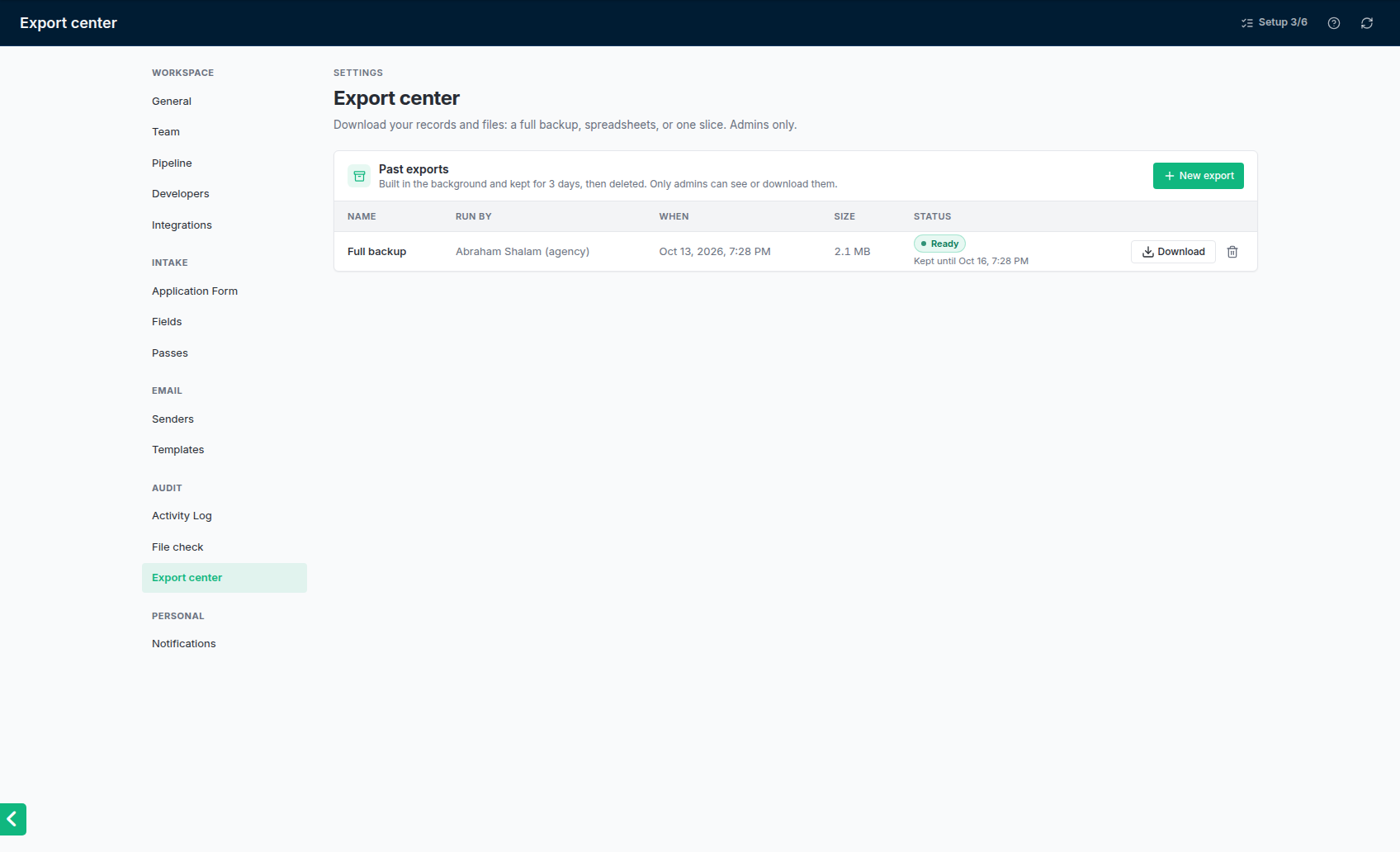Click the WHEN column header
Image resolution: width=1400 pixels, height=852 pixels.
(x=674, y=216)
